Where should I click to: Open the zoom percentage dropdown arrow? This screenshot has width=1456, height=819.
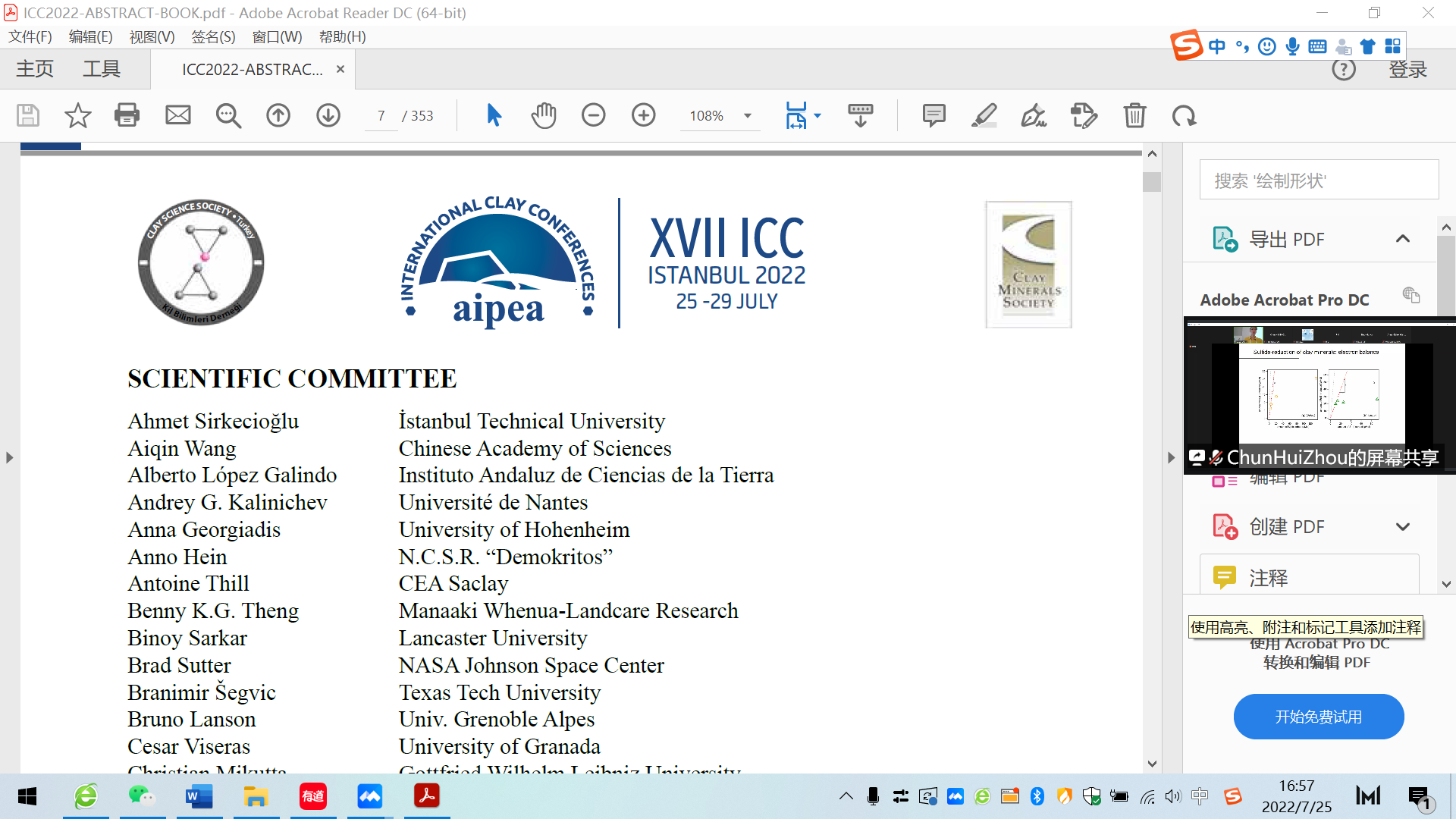(x=748, y=116)
